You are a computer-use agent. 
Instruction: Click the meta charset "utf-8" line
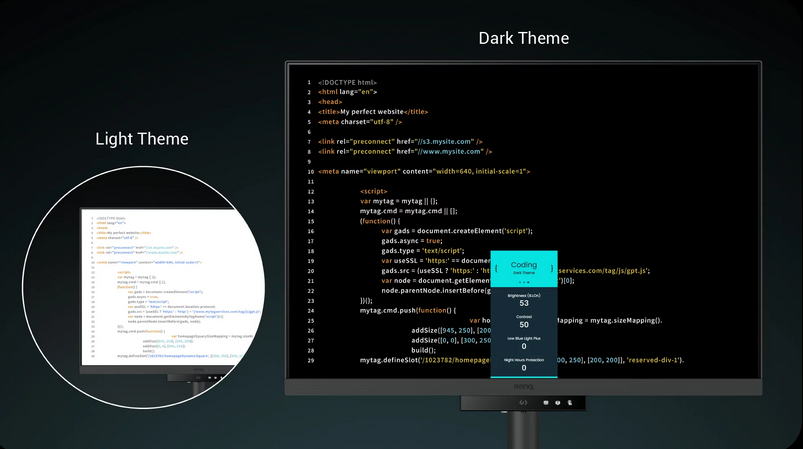(360, 122)
